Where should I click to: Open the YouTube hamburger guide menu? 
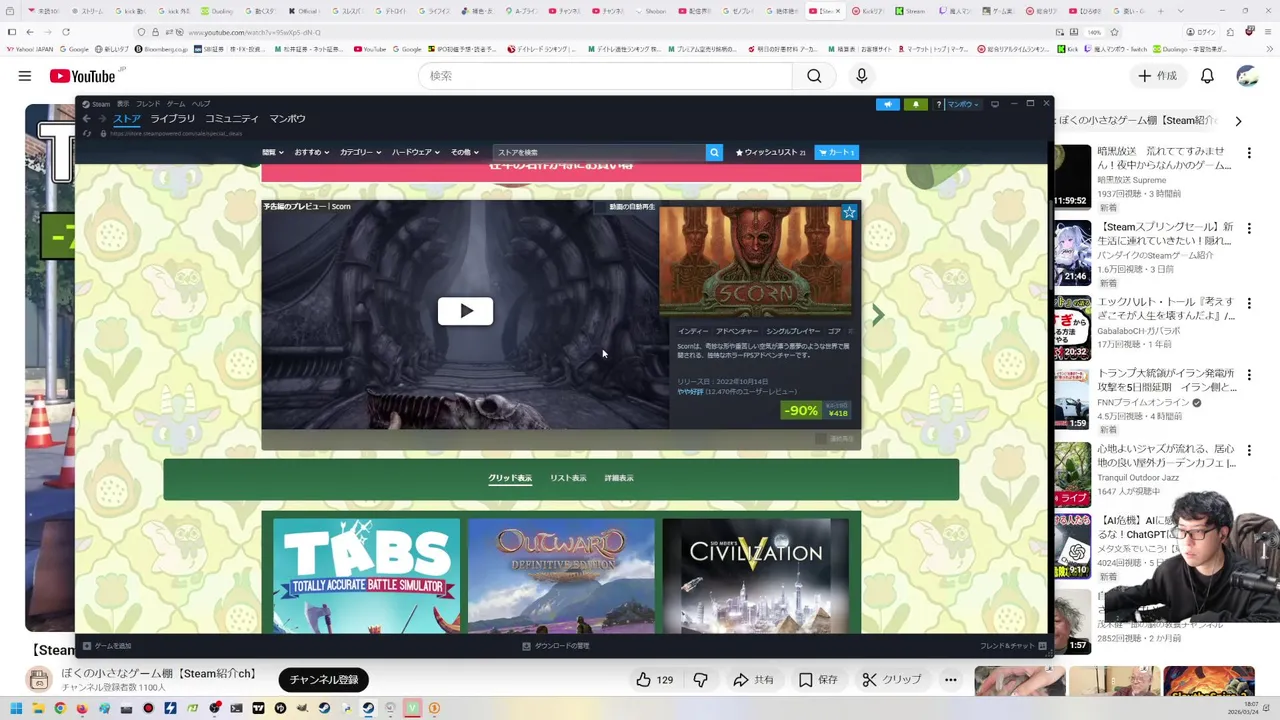24,76
